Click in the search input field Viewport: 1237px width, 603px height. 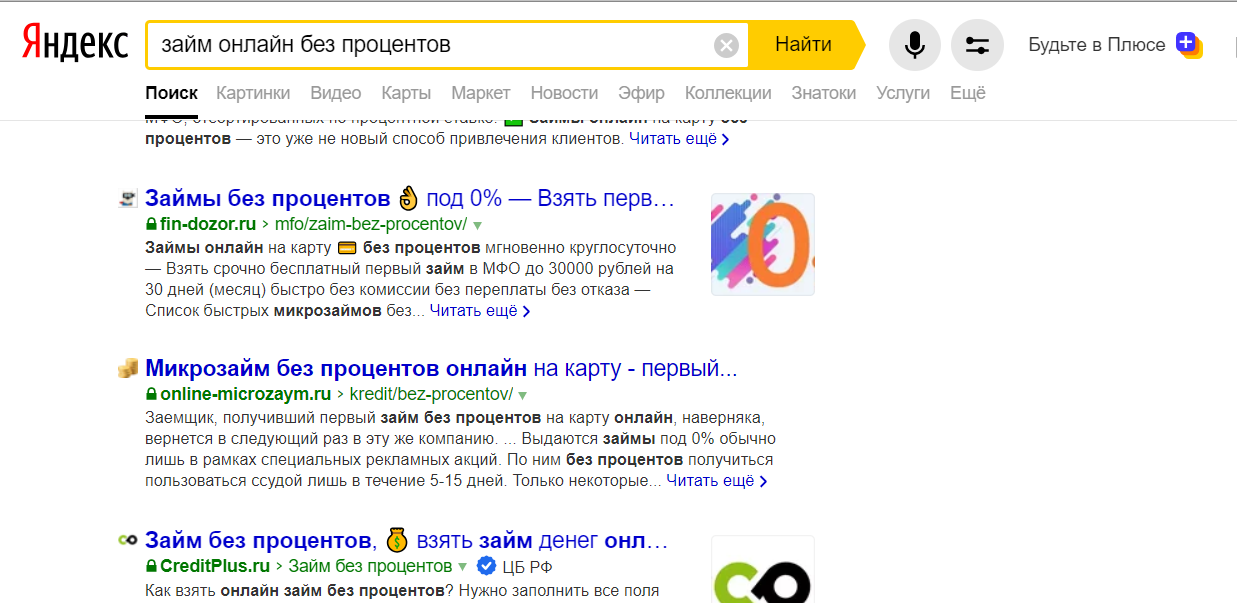(430, 45)
